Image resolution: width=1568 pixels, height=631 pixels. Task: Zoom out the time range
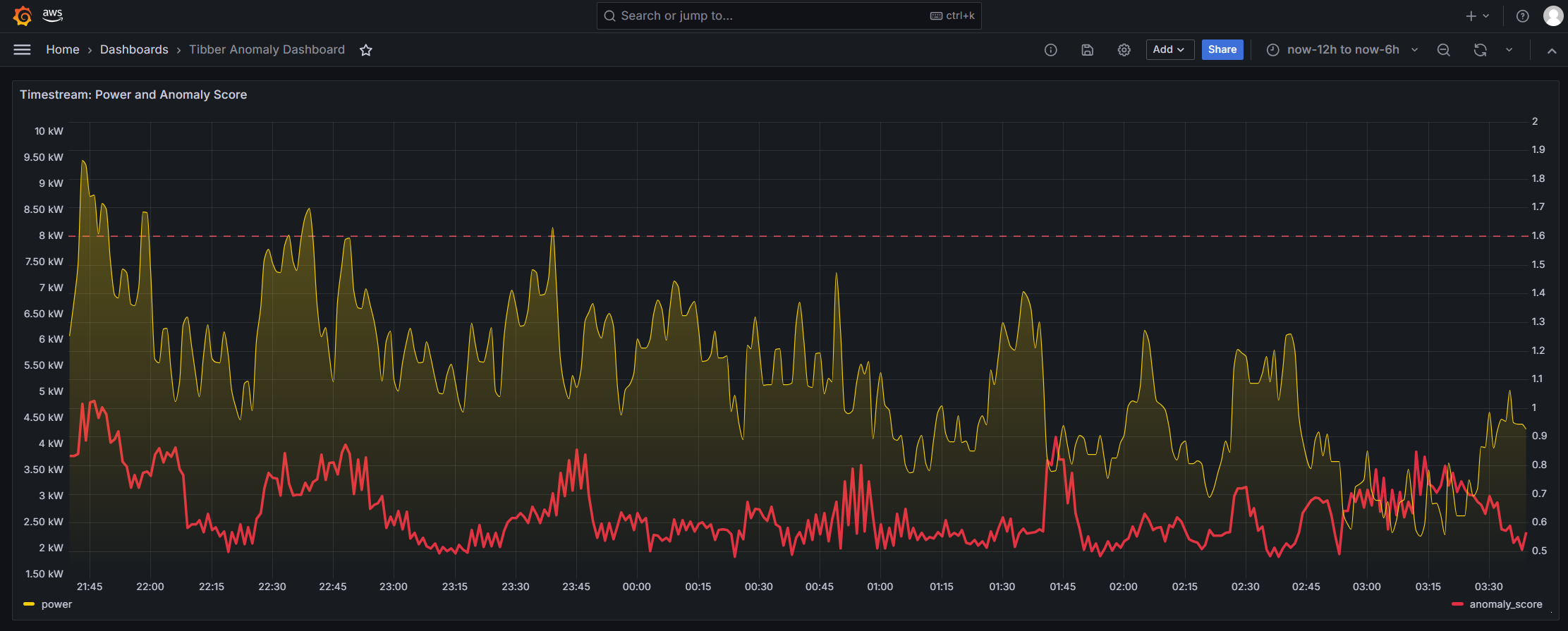click(1443, 50)
